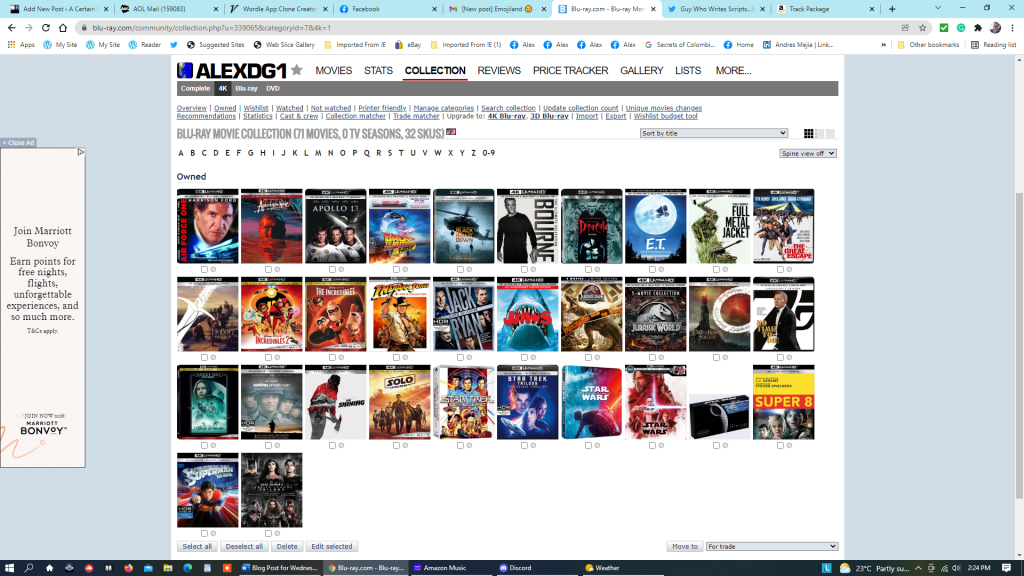Click the US flag country icon
Viewport: 1024px width, 576px height.
tap(451, 133)
